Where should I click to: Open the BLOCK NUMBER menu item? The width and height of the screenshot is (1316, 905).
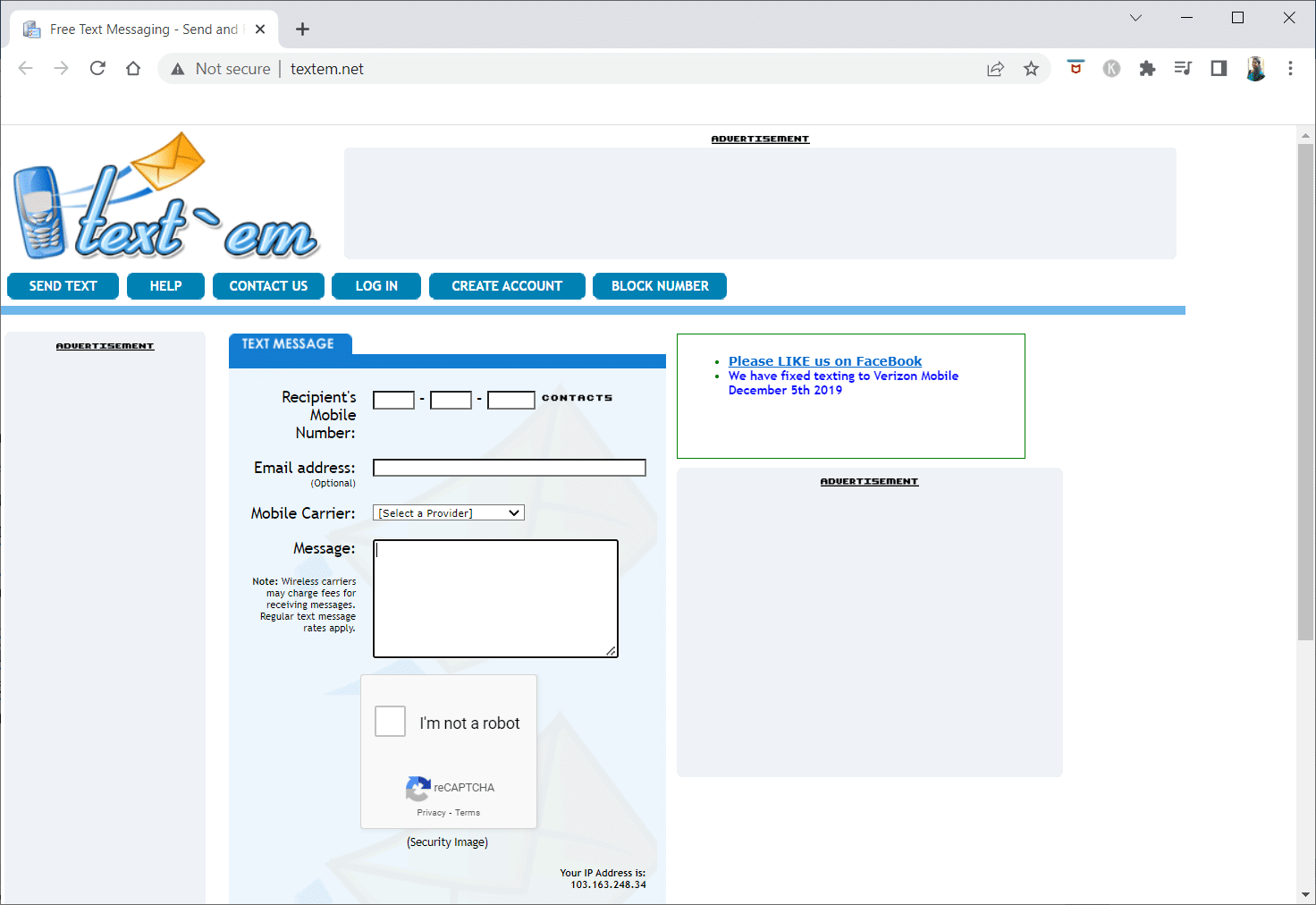[x=660, y=286]
